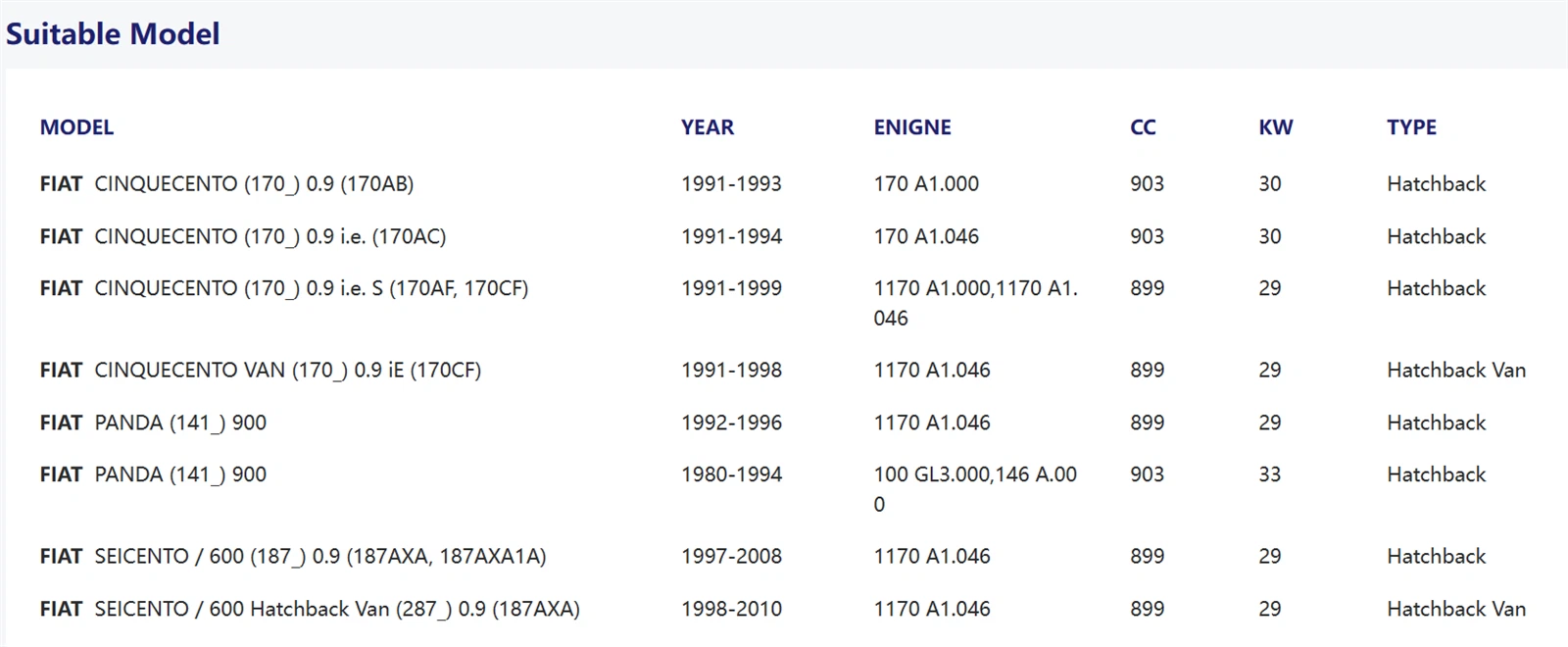Click the MODEL column header
The width and height of the screenshot is (1568, 647).
click(x=76, y=127)
